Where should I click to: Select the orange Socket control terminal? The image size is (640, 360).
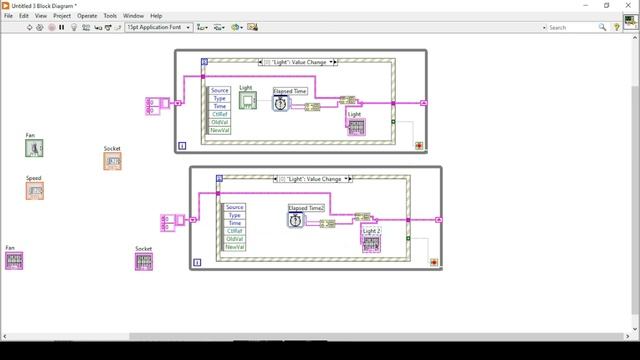pyautogui.click(x=112, y=161)
